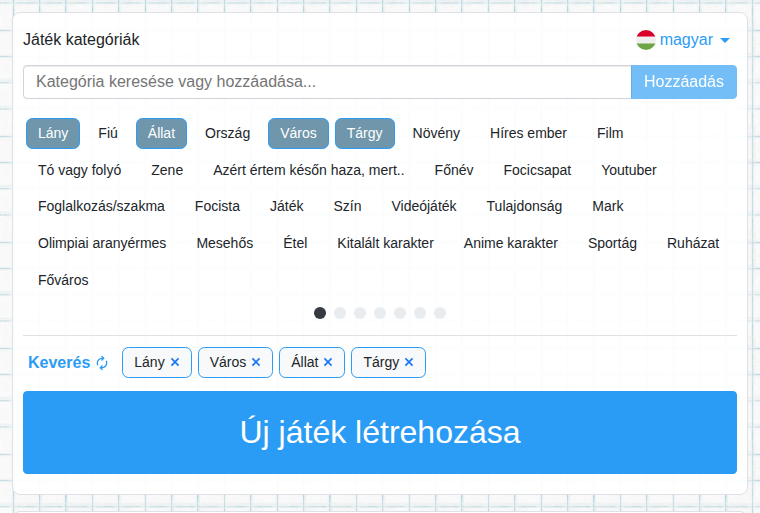The image size is (760, 513).
Task: Select the Kitalált karakter category
Action: (x=385, y=243)
